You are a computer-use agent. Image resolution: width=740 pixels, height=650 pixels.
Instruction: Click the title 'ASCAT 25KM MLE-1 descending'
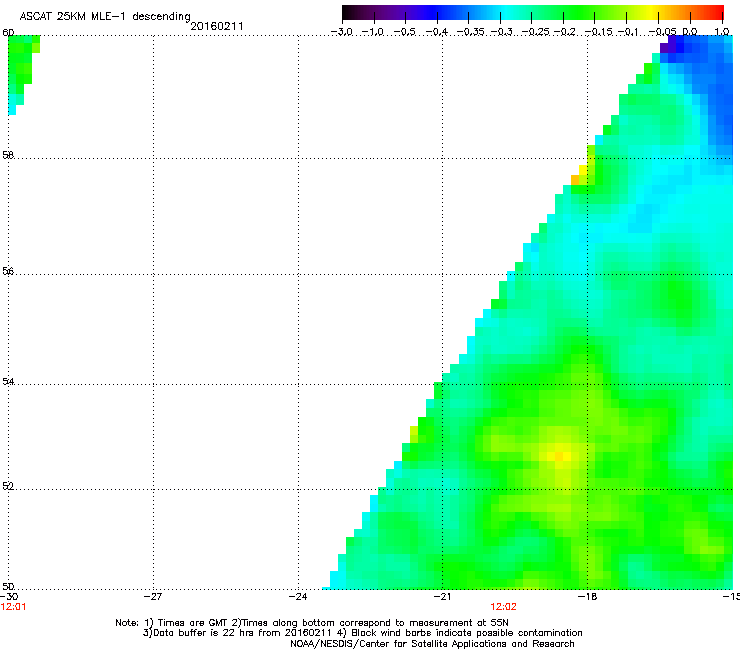[105, 17]
